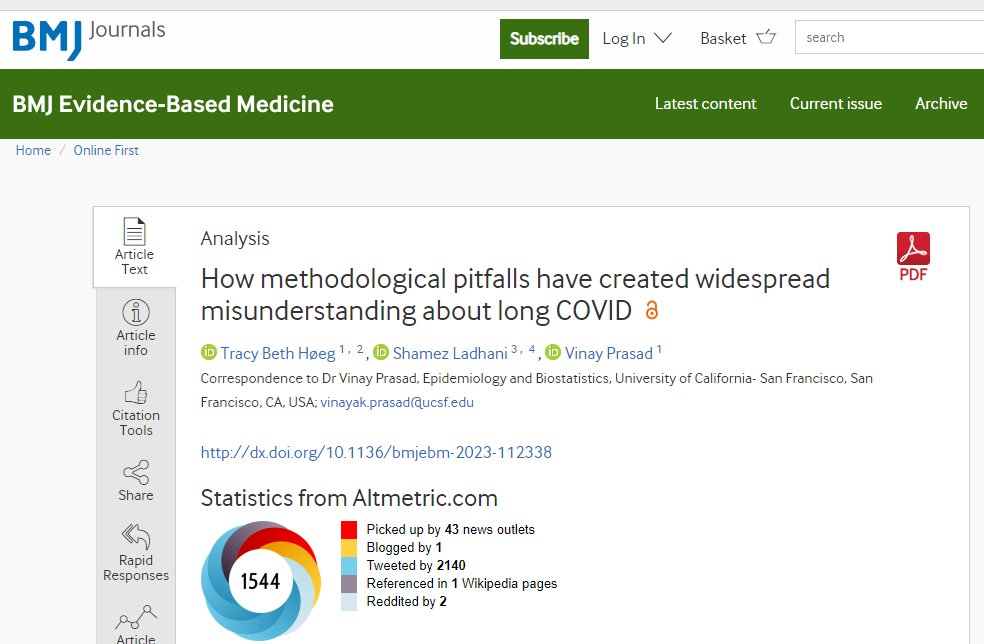This screenshot has width=984, height=644.
Task: Click the Altmetric score donut badge
Action: point(261,580)
